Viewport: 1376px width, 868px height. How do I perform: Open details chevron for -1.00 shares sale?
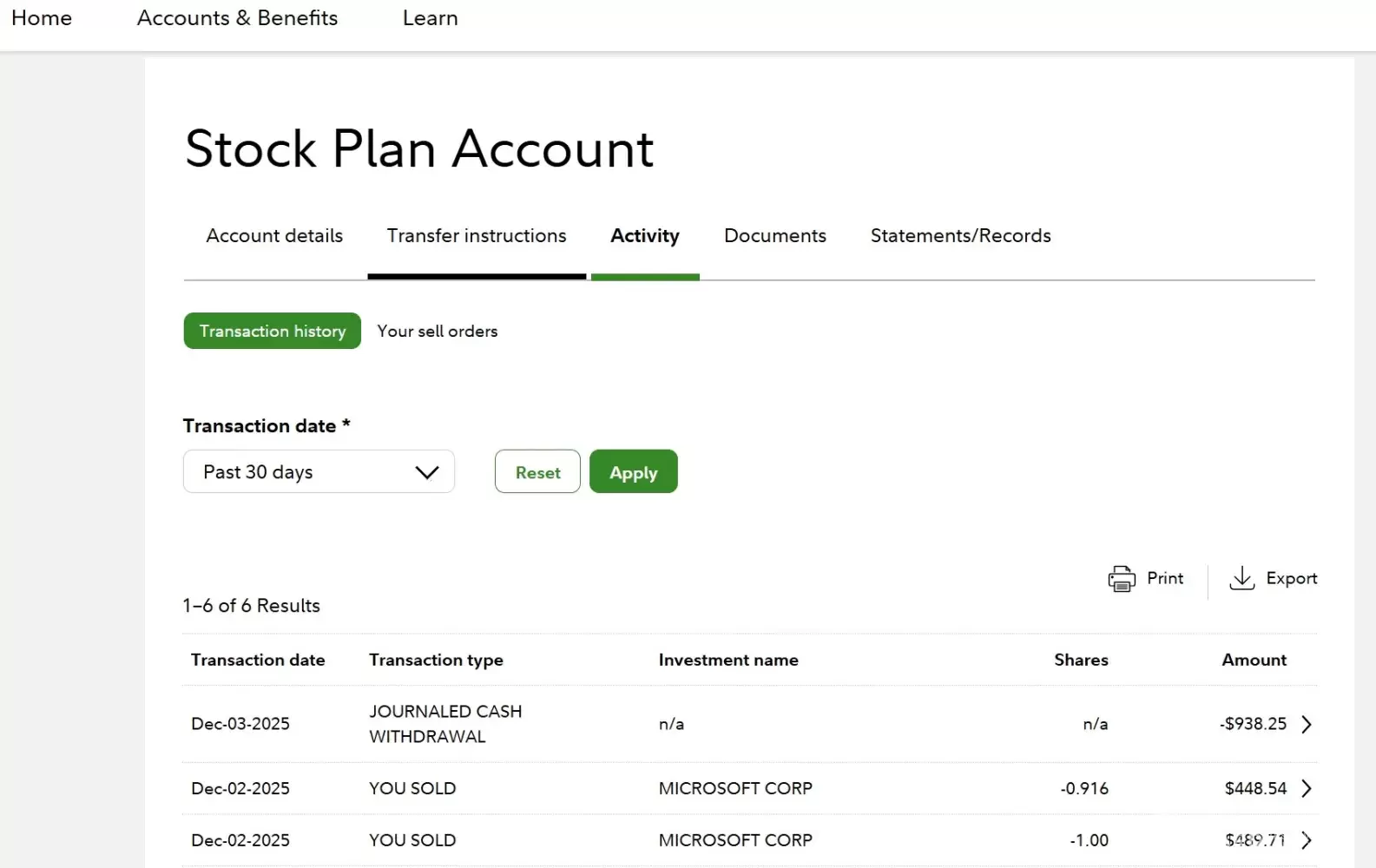pos(1307,840)
